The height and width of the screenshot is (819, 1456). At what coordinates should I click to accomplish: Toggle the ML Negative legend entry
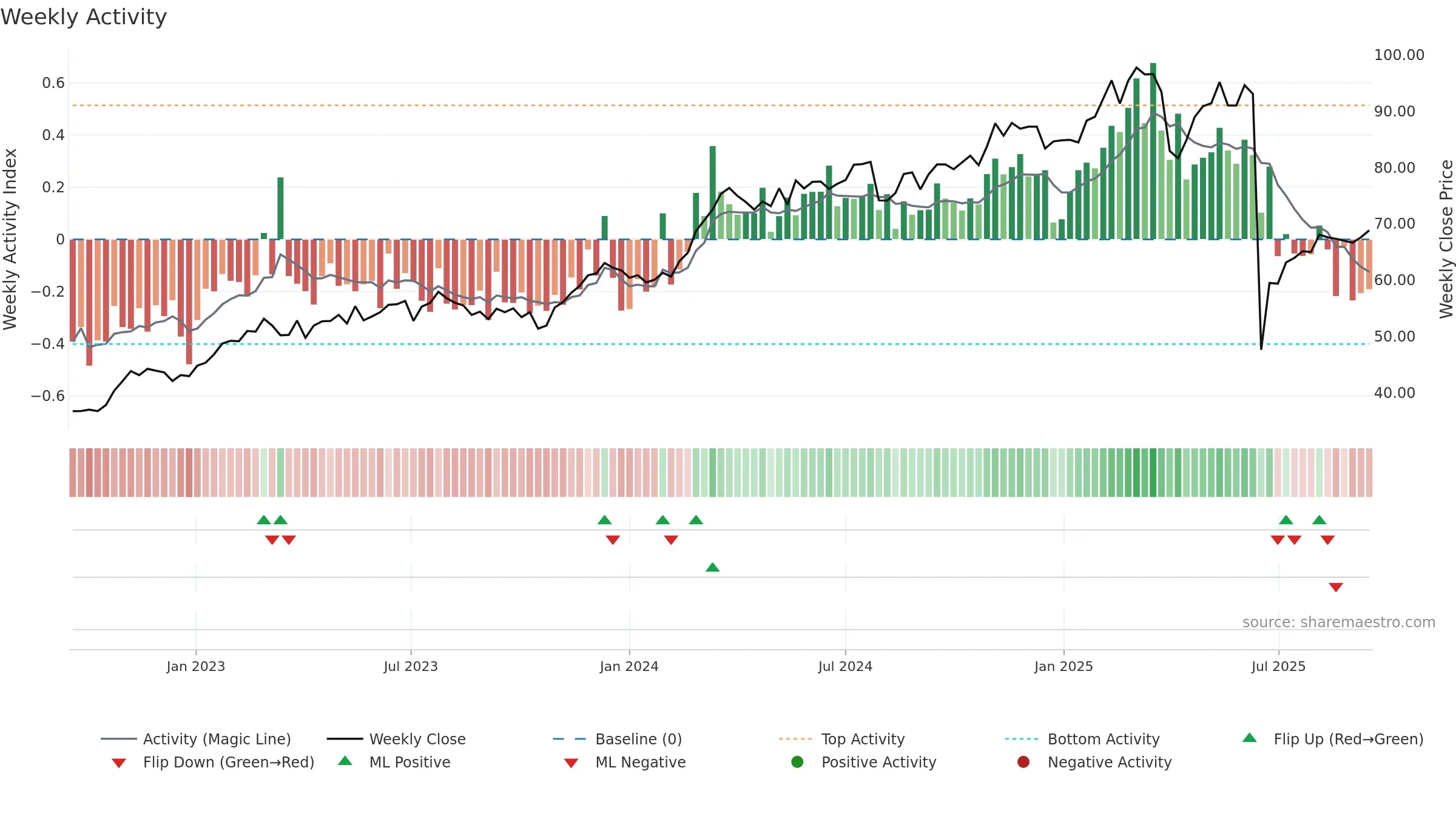click(625, 762)
